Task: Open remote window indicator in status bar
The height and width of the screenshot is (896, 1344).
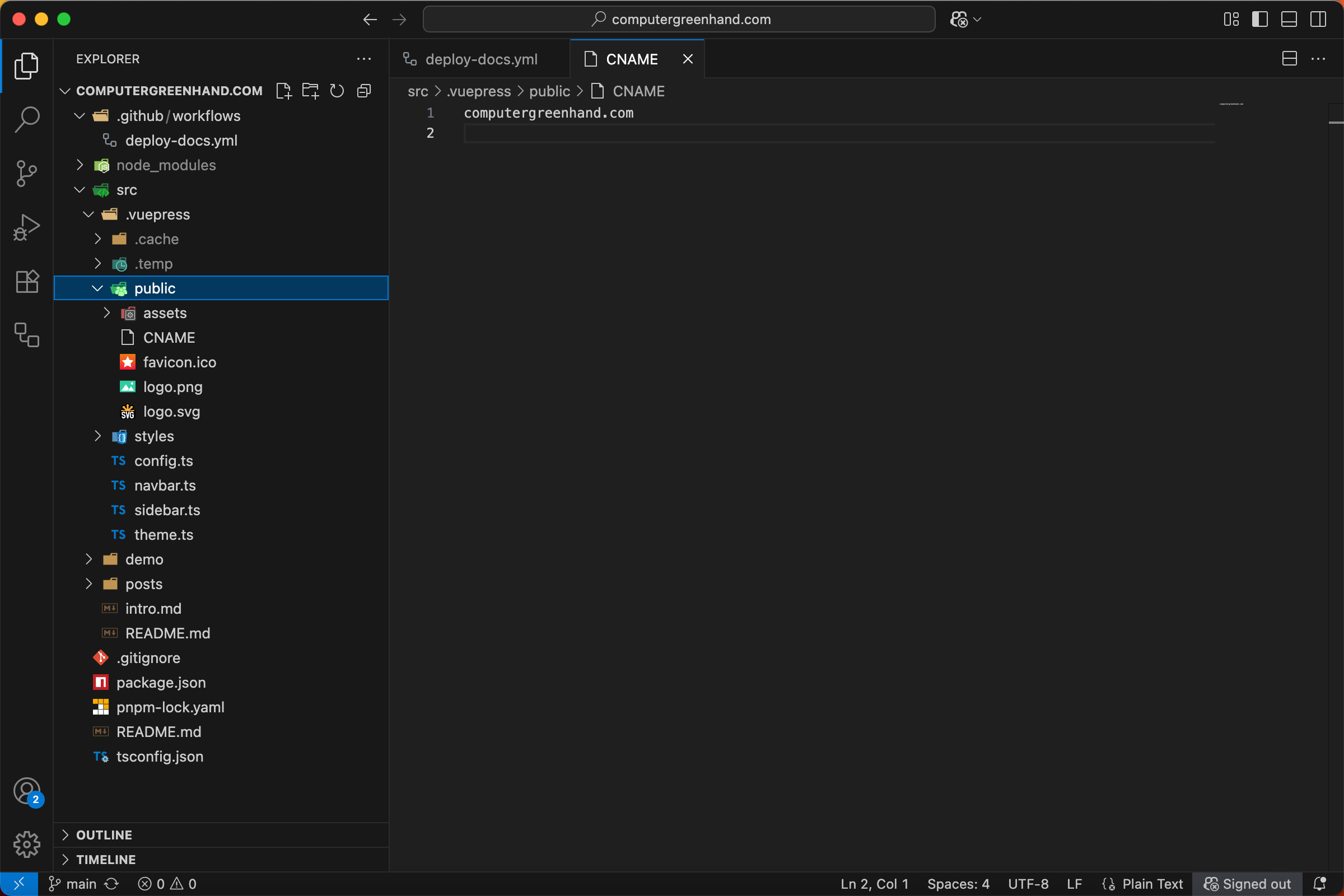Action: 19,884
